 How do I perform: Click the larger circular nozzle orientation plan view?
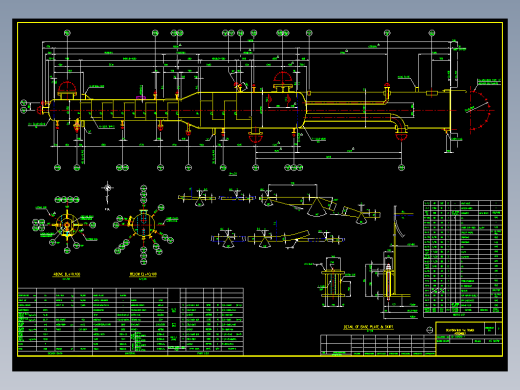[x=144, y=224]
